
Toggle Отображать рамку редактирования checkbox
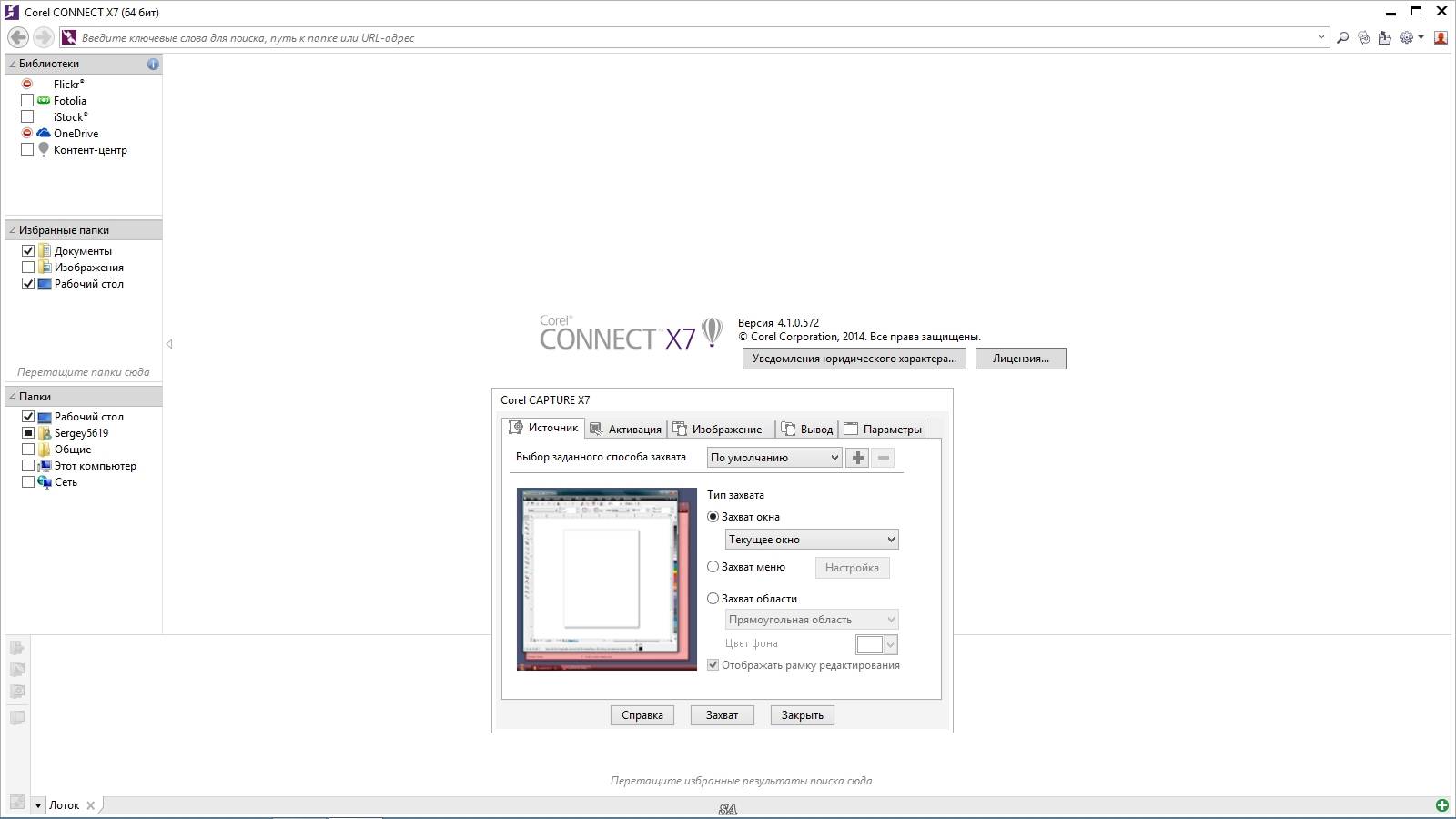(713, 665)
